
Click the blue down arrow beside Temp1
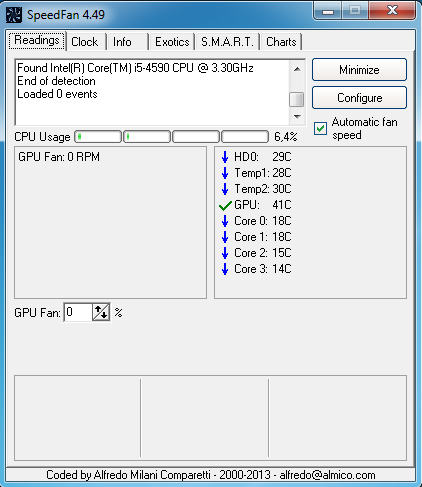point(225,173)
